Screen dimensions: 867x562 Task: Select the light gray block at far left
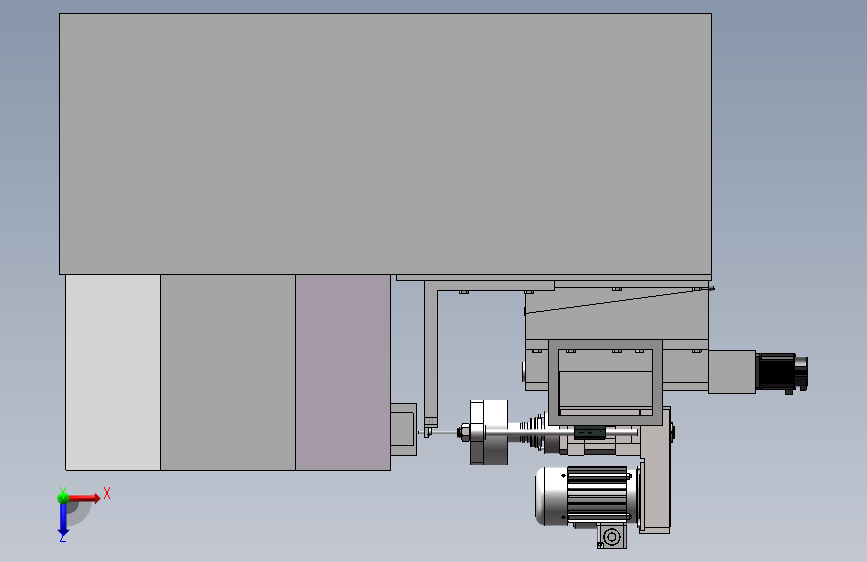click(113, 372)
